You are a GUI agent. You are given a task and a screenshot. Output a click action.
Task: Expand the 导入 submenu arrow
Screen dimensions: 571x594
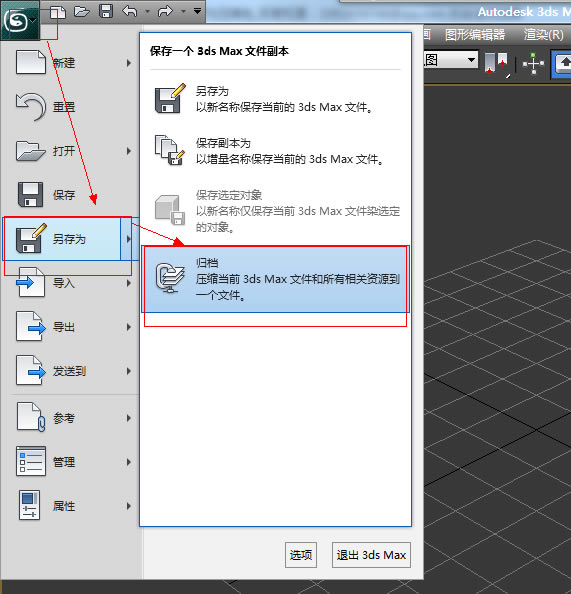[129, 283]
